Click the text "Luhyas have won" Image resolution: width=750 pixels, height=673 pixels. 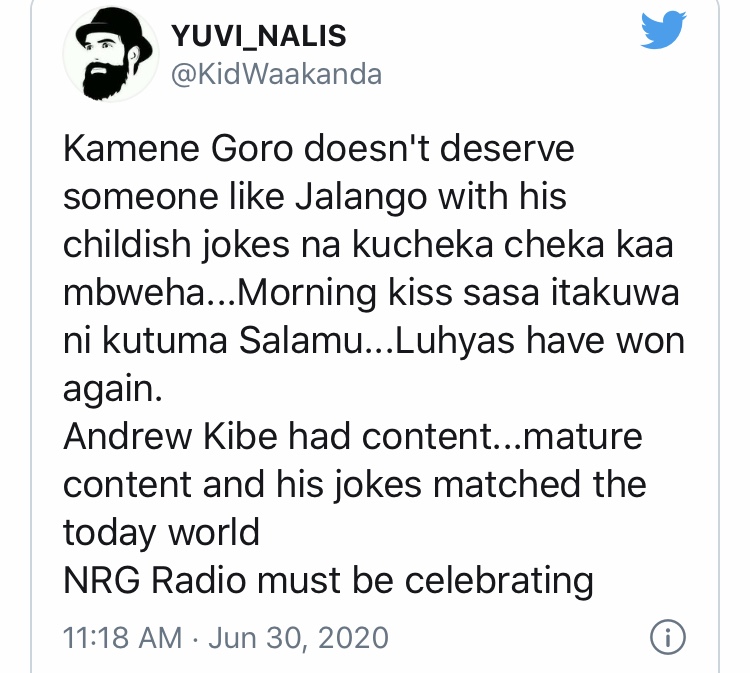pyautogui.click(x=540, y=341)
